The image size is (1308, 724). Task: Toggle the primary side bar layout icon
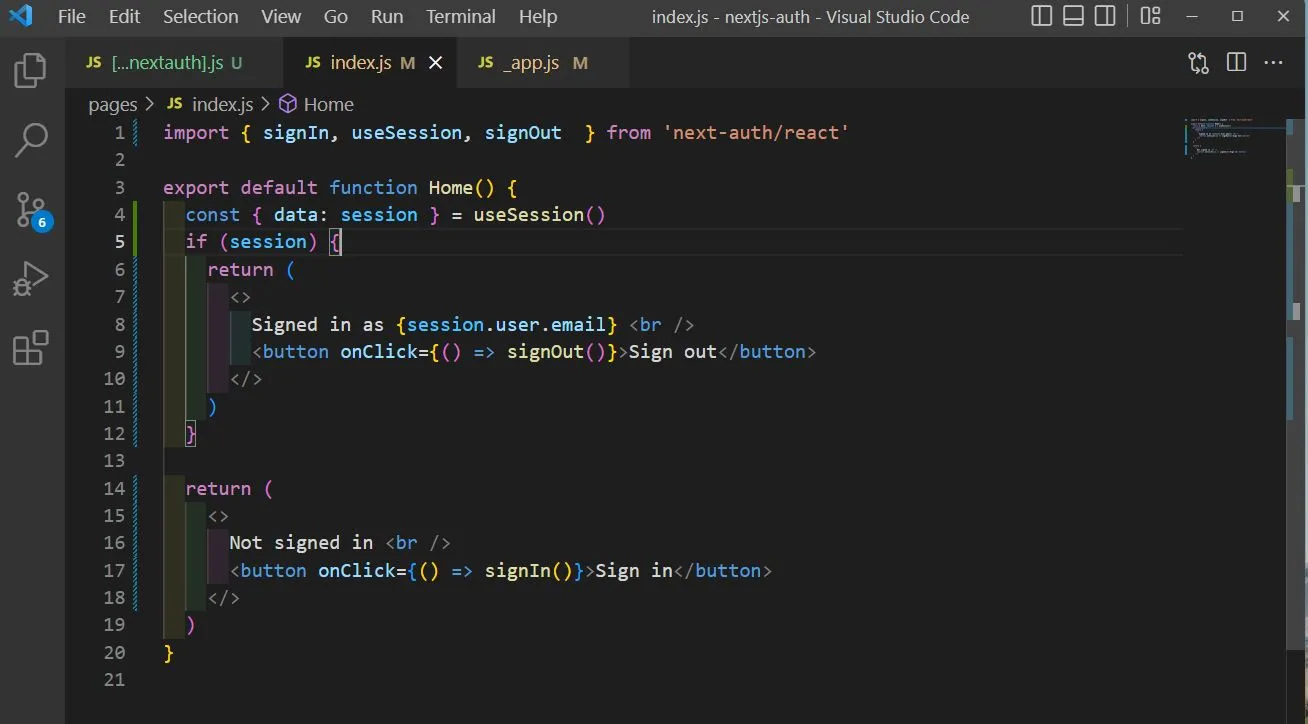click(x=1041, y=16)
